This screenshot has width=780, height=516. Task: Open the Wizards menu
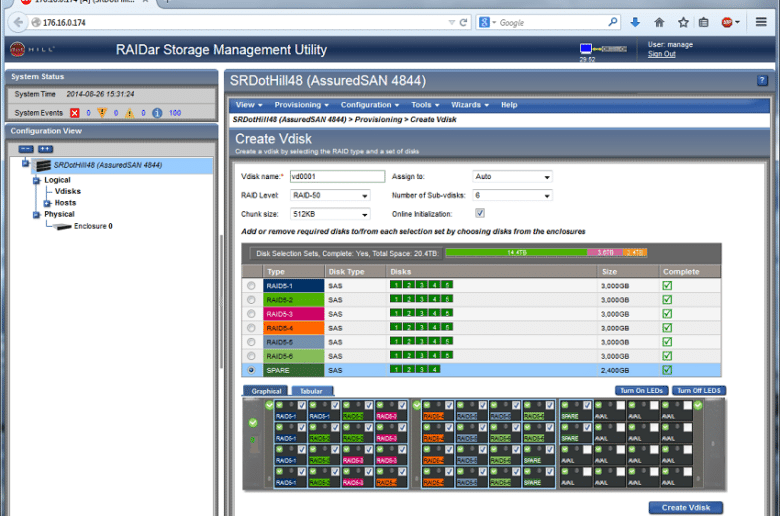tap(470, 105)
